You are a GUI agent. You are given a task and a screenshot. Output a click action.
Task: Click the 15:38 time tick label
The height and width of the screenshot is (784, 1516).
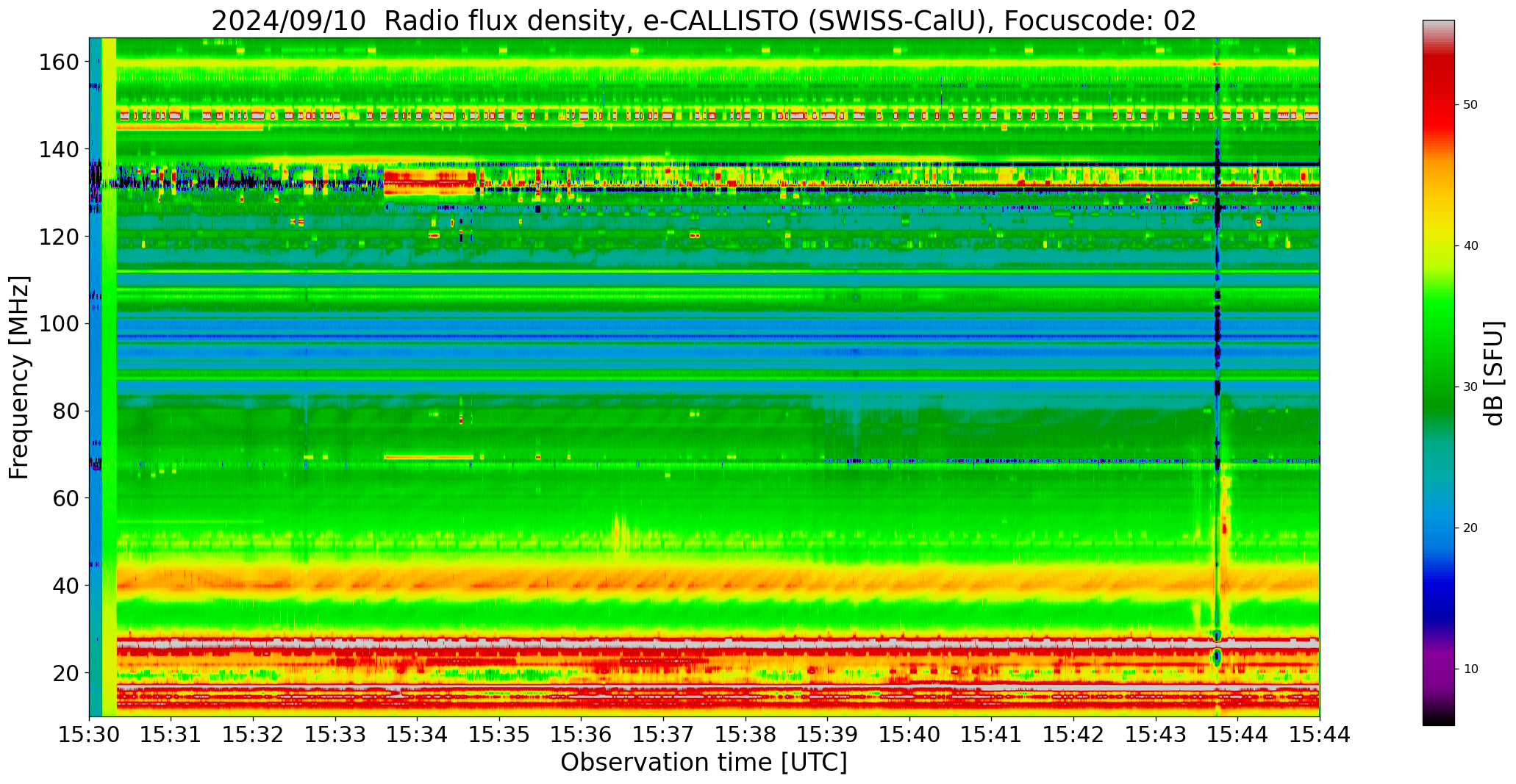746,734
